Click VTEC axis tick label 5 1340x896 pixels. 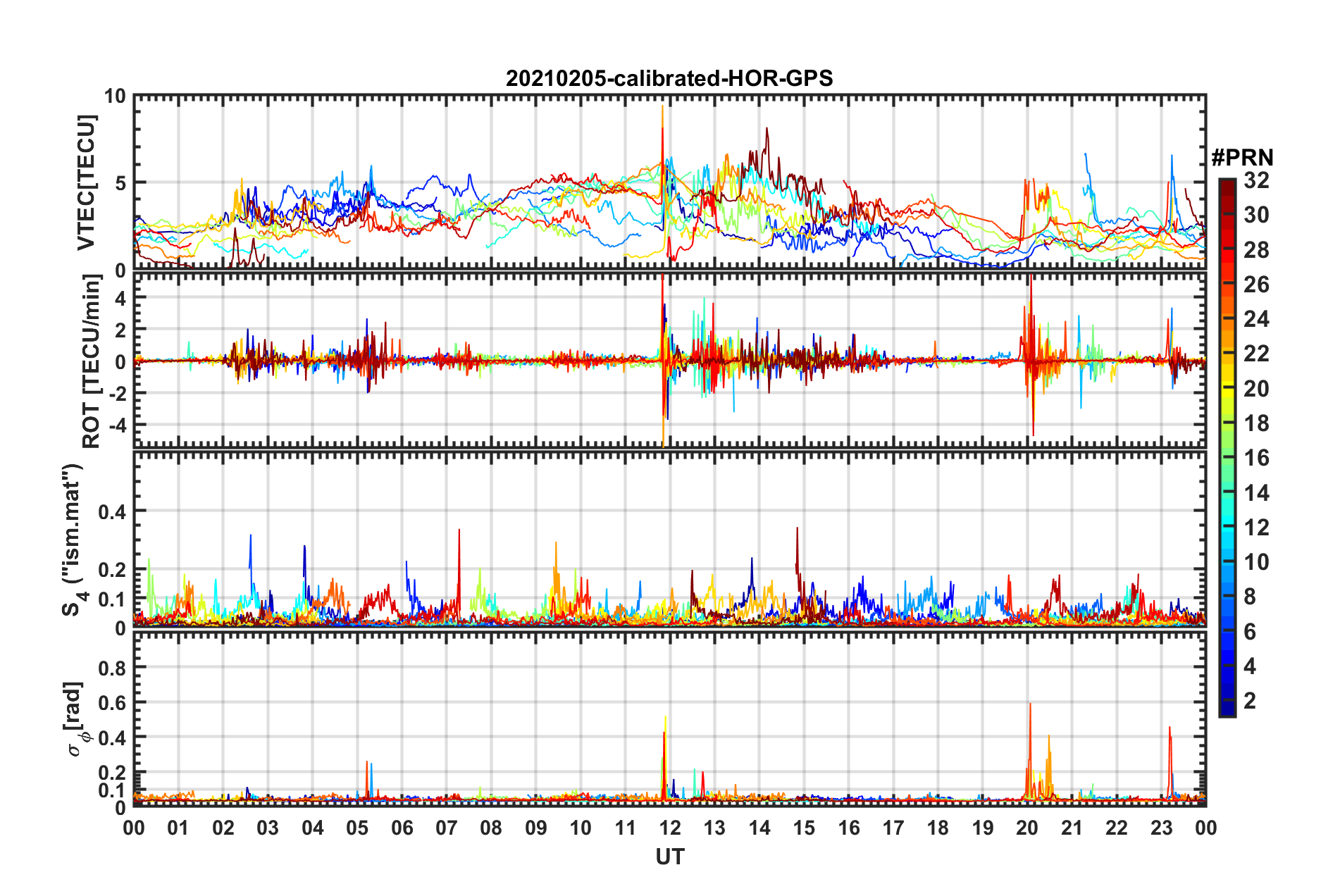click(x=120, y=183)
